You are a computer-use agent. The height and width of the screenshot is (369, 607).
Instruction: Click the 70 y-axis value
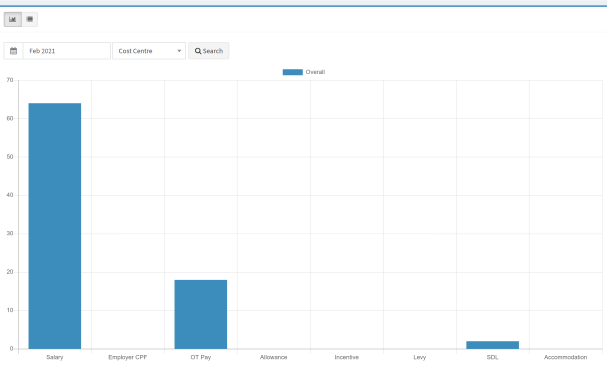click(x=10, y=80)
